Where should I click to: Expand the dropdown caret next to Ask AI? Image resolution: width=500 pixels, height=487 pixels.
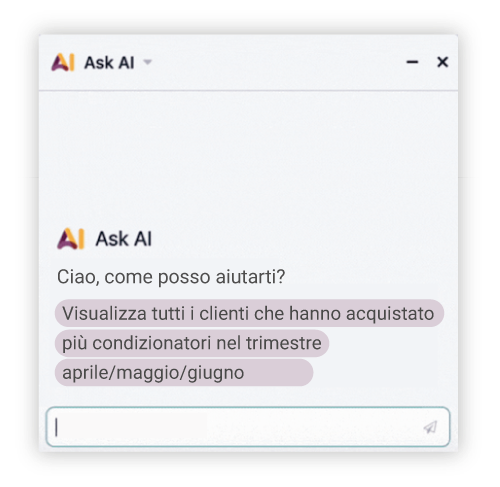[147, 62]
